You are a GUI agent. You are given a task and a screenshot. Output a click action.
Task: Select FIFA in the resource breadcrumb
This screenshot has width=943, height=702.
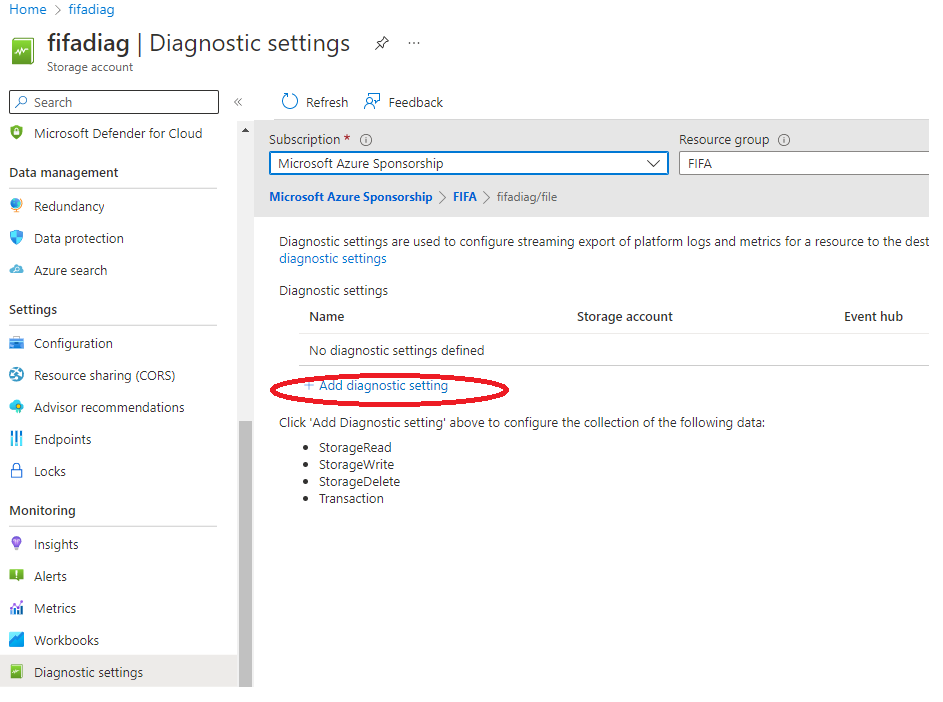click(x=465, y=196)
